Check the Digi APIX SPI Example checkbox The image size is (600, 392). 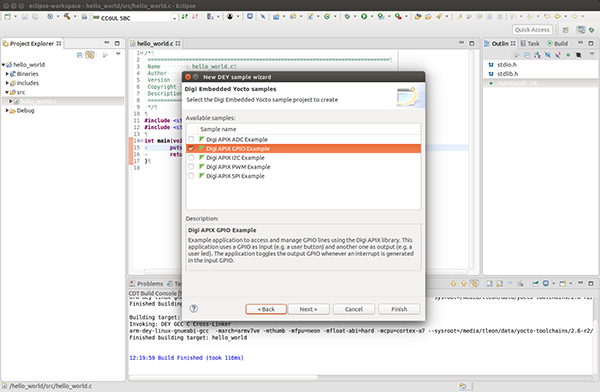pyautogui.click(x=191, y=176)
